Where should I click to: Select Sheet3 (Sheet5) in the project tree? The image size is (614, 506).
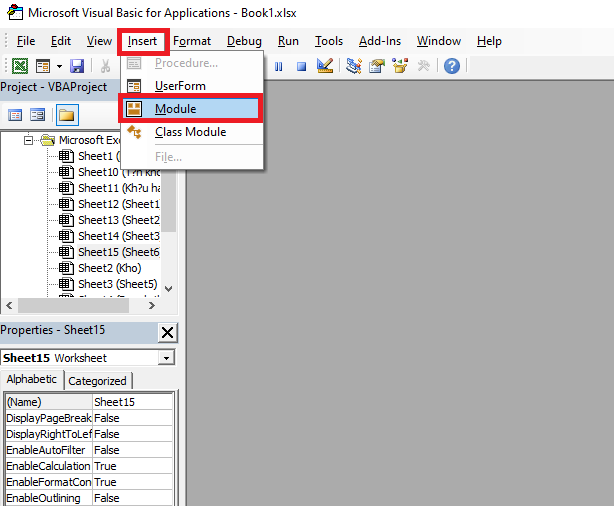pyautogui.click(x=118, y=284)
